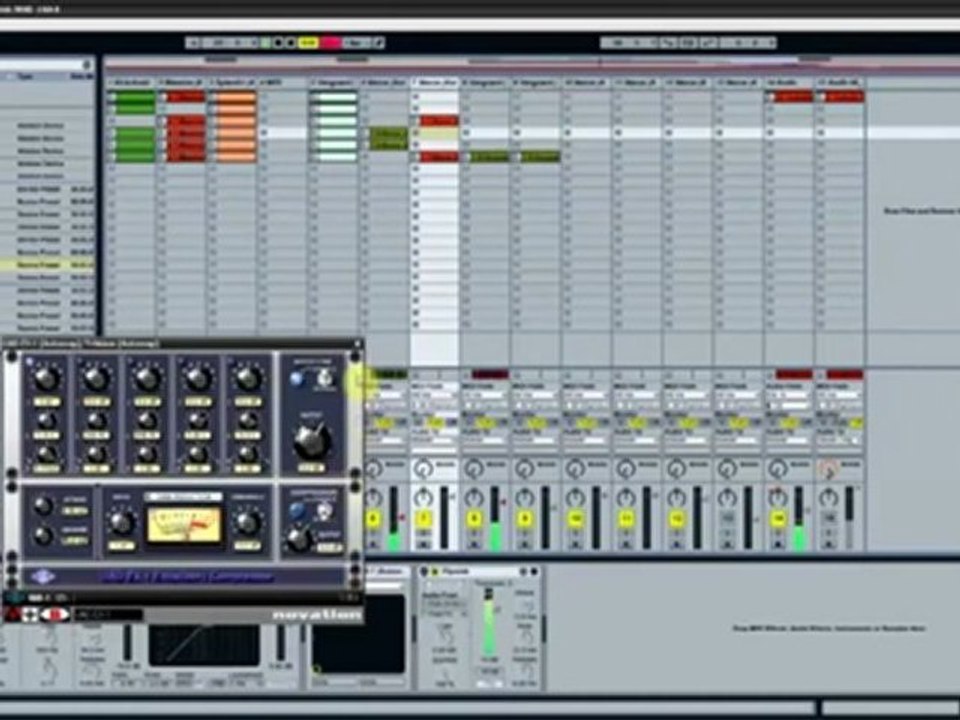Viewport: 960px width, 720px height.
Task: Click band 3 bottom-row EQ knob in plugin
Action: [147, 454]
